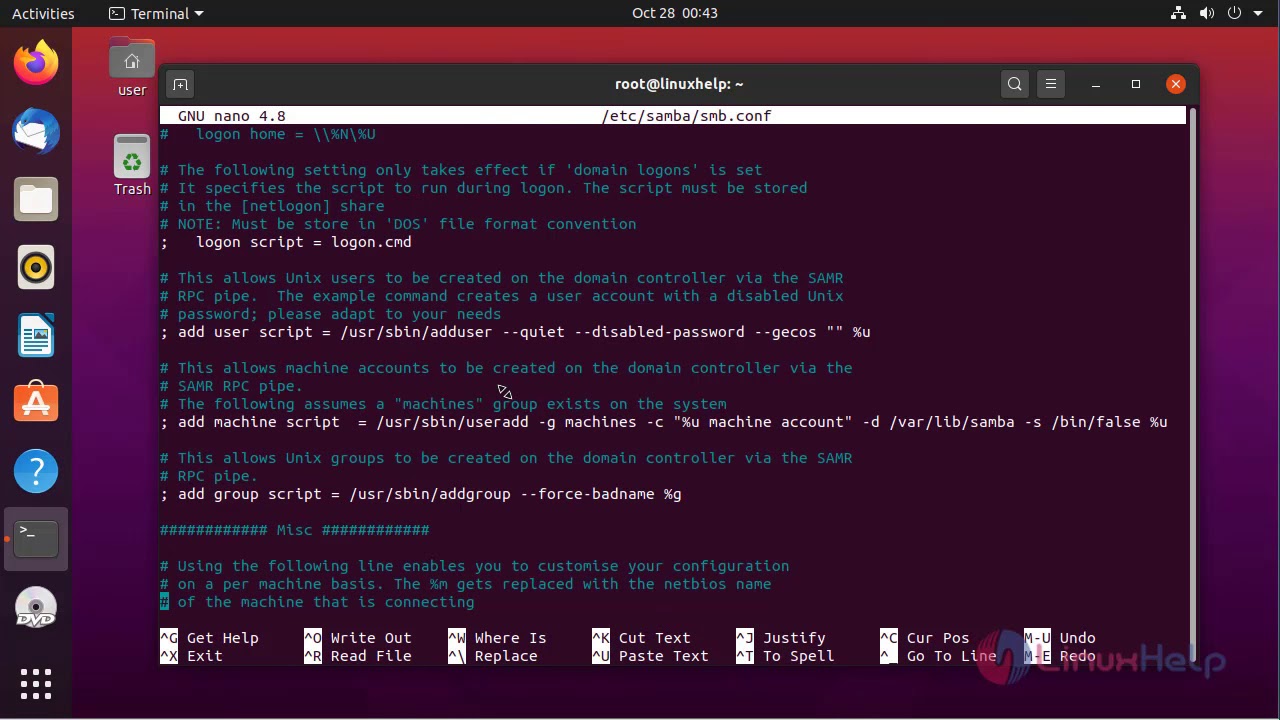Launch Ubuntu Software center

point(36,401)
